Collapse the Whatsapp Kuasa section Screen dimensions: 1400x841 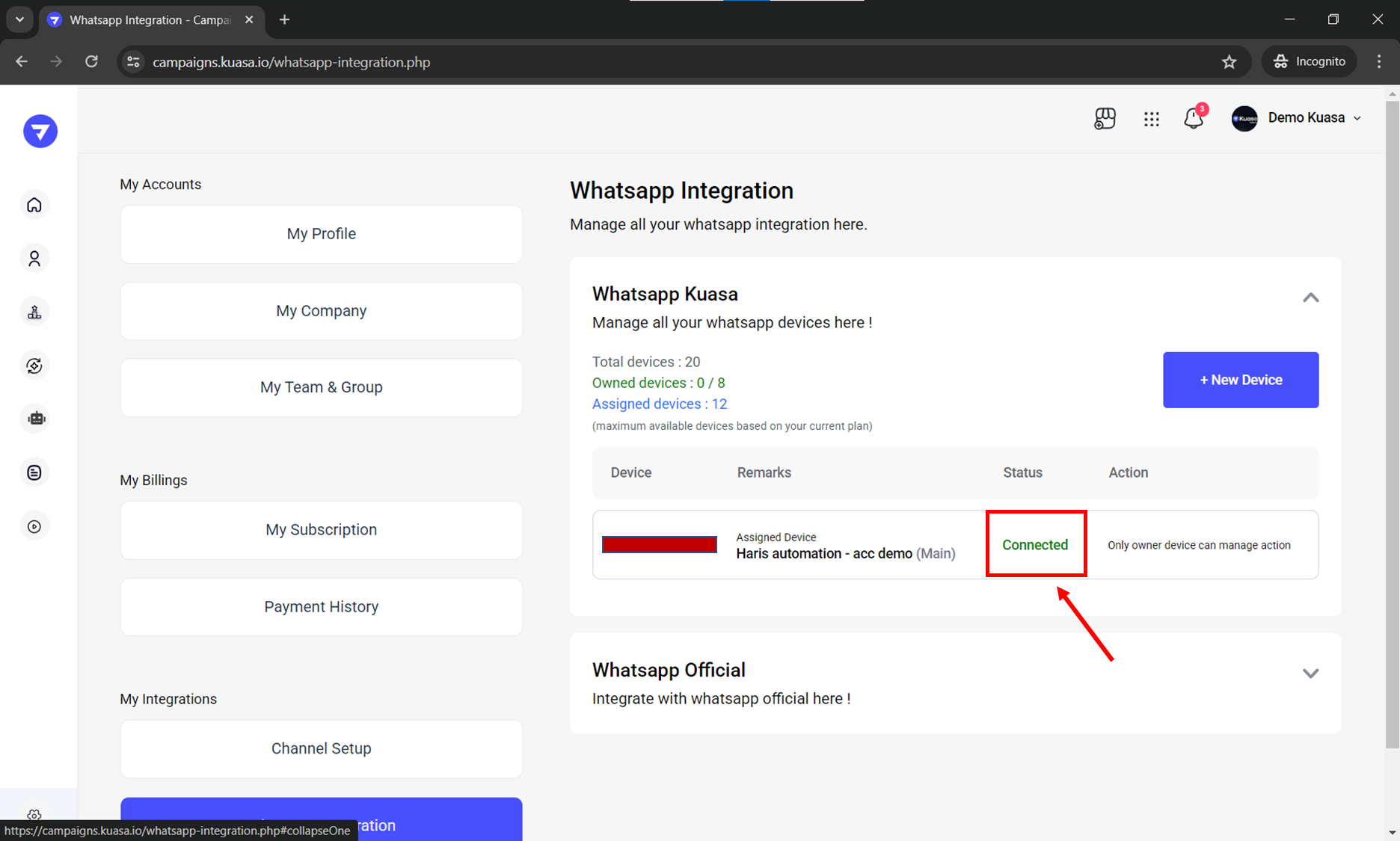coord(1310,298)
